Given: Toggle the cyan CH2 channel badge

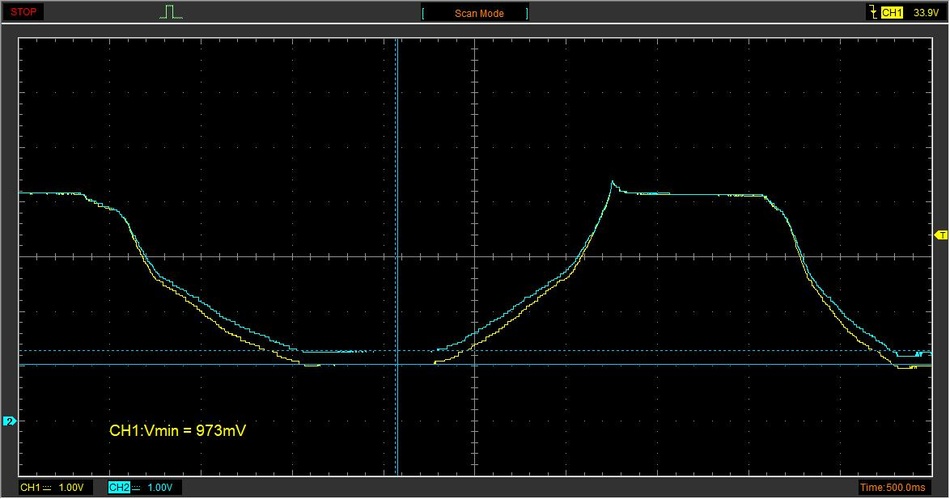Looking at the screenshot, I should click(119, 487).
